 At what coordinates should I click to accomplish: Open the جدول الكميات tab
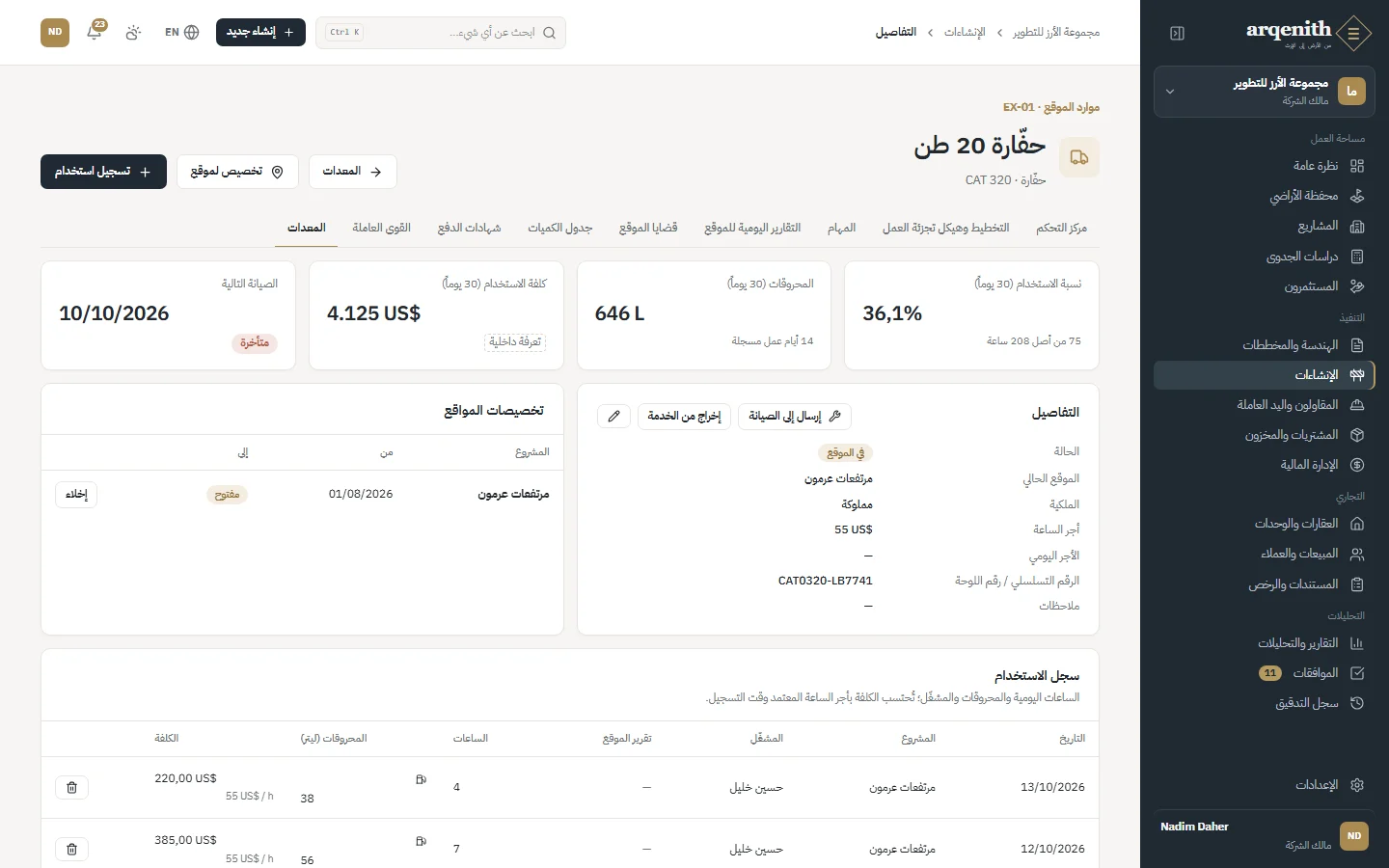(559, 228)
